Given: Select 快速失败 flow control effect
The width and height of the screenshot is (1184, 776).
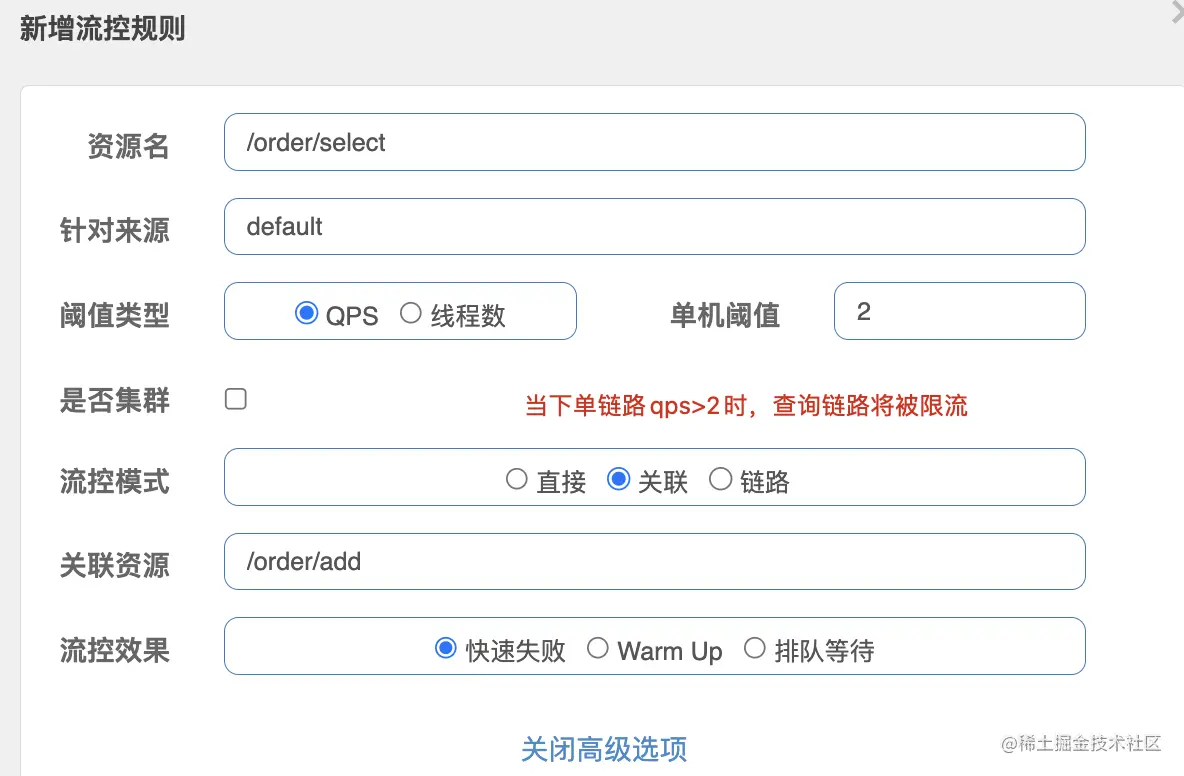Looking at the screenshot, I should tap(446, 649).
